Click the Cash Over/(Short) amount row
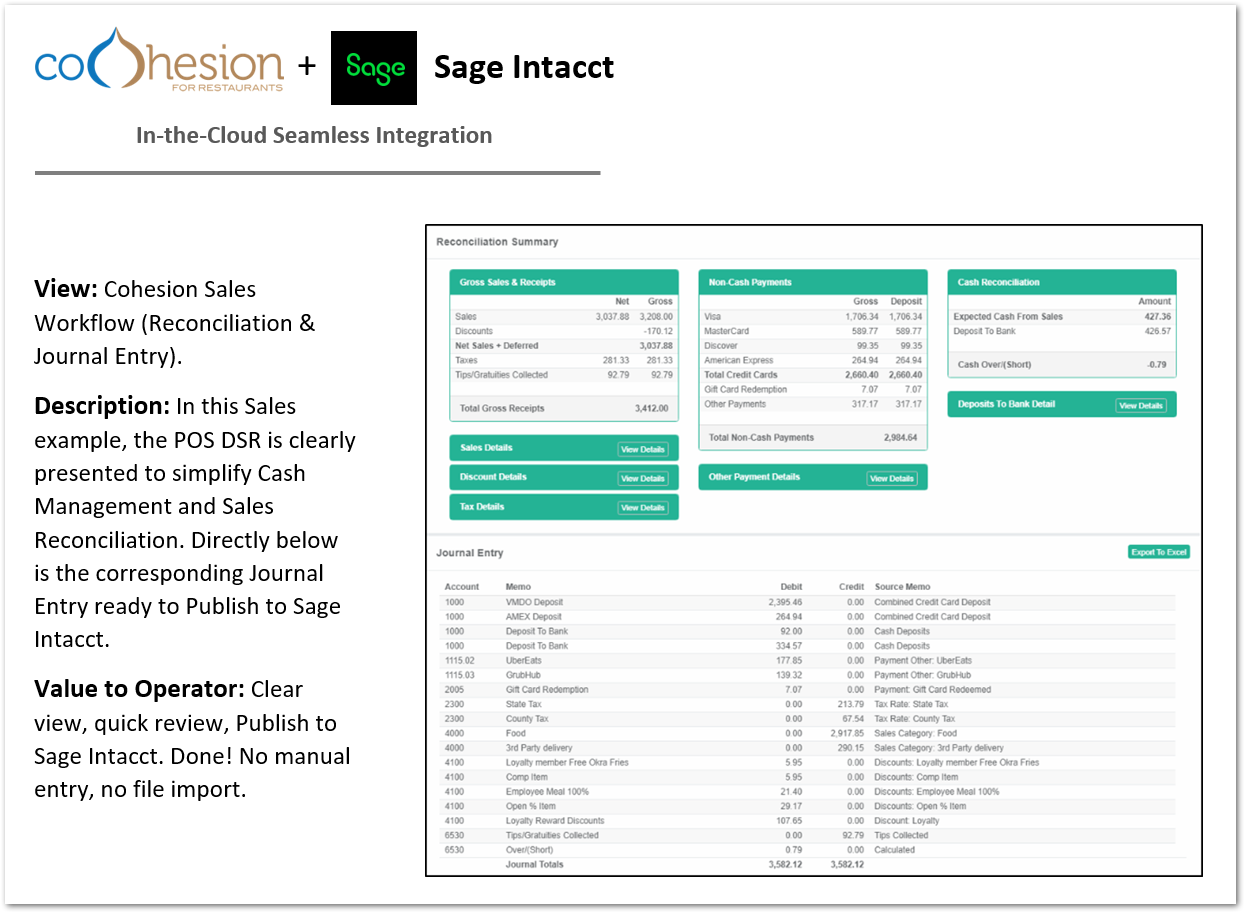Screen dimensions: 1245x913 [1061, 365]
